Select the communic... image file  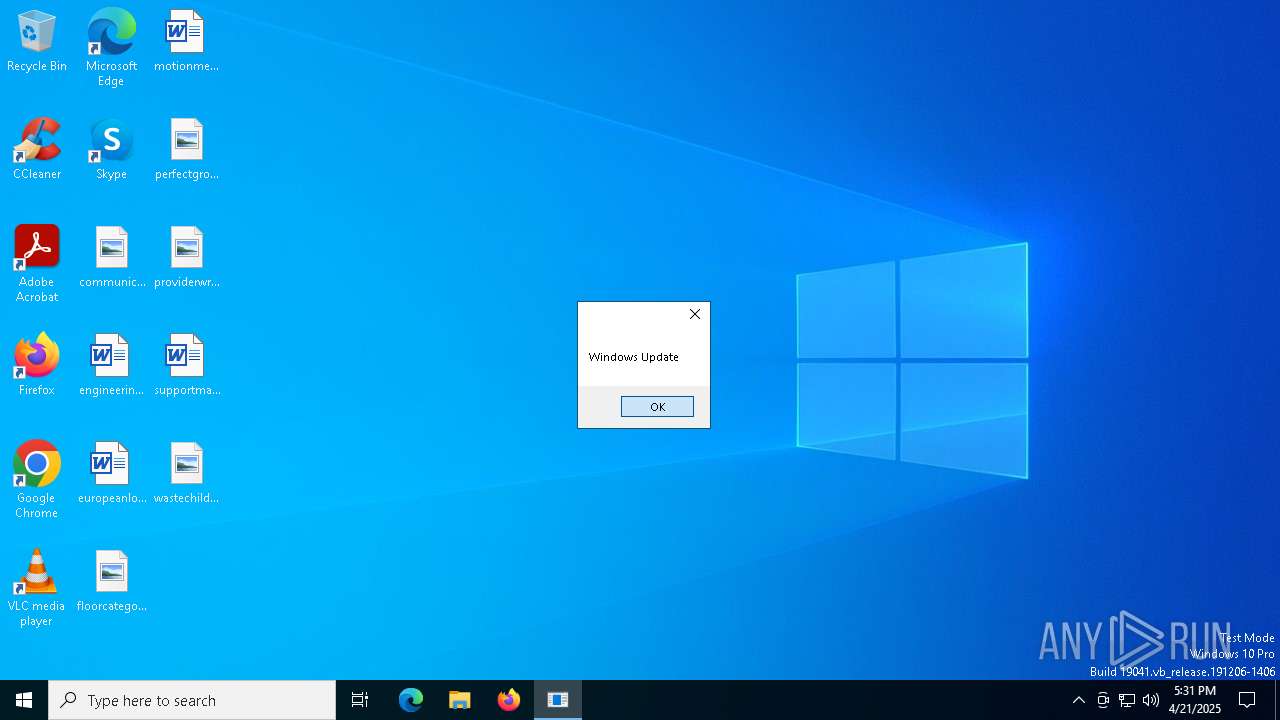click(x=111, y=257)
